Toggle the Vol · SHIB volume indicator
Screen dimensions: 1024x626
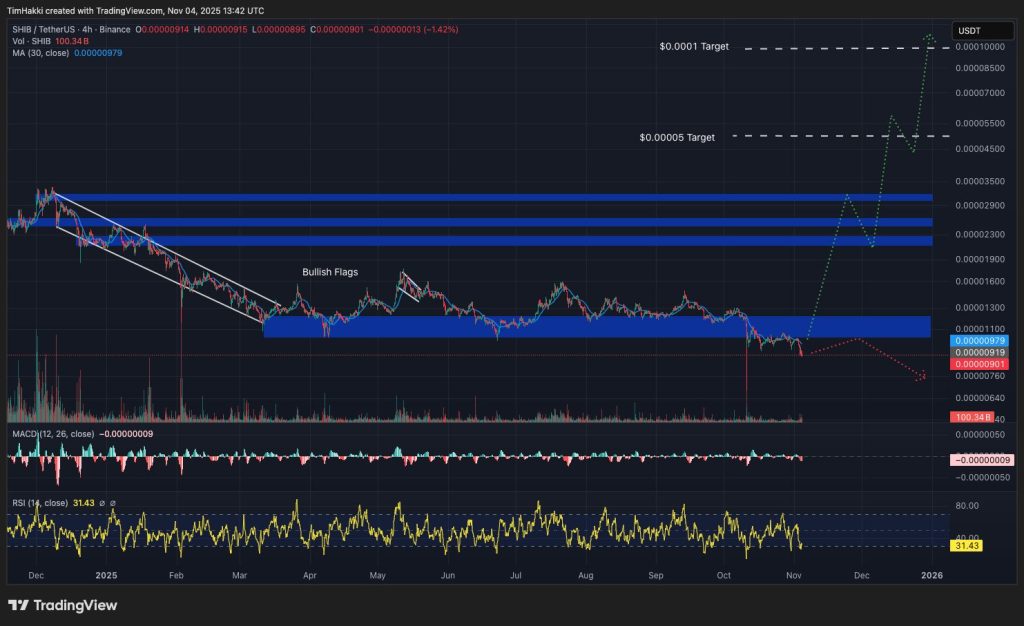31,41
